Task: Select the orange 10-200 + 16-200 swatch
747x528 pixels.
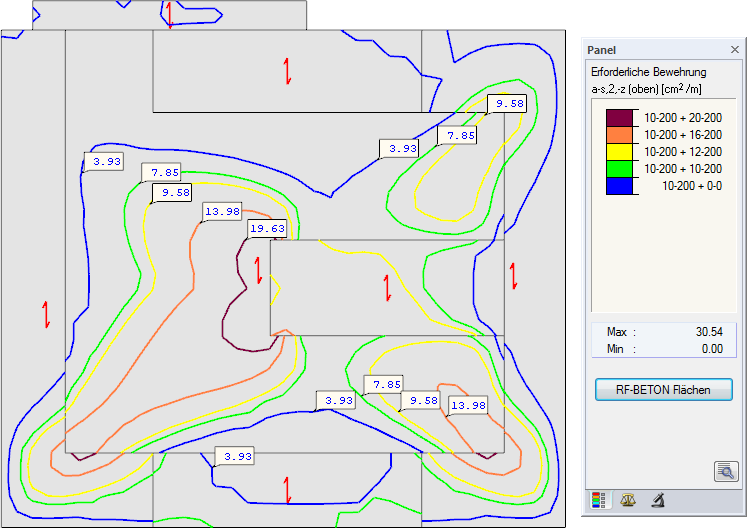Action: 619,135
